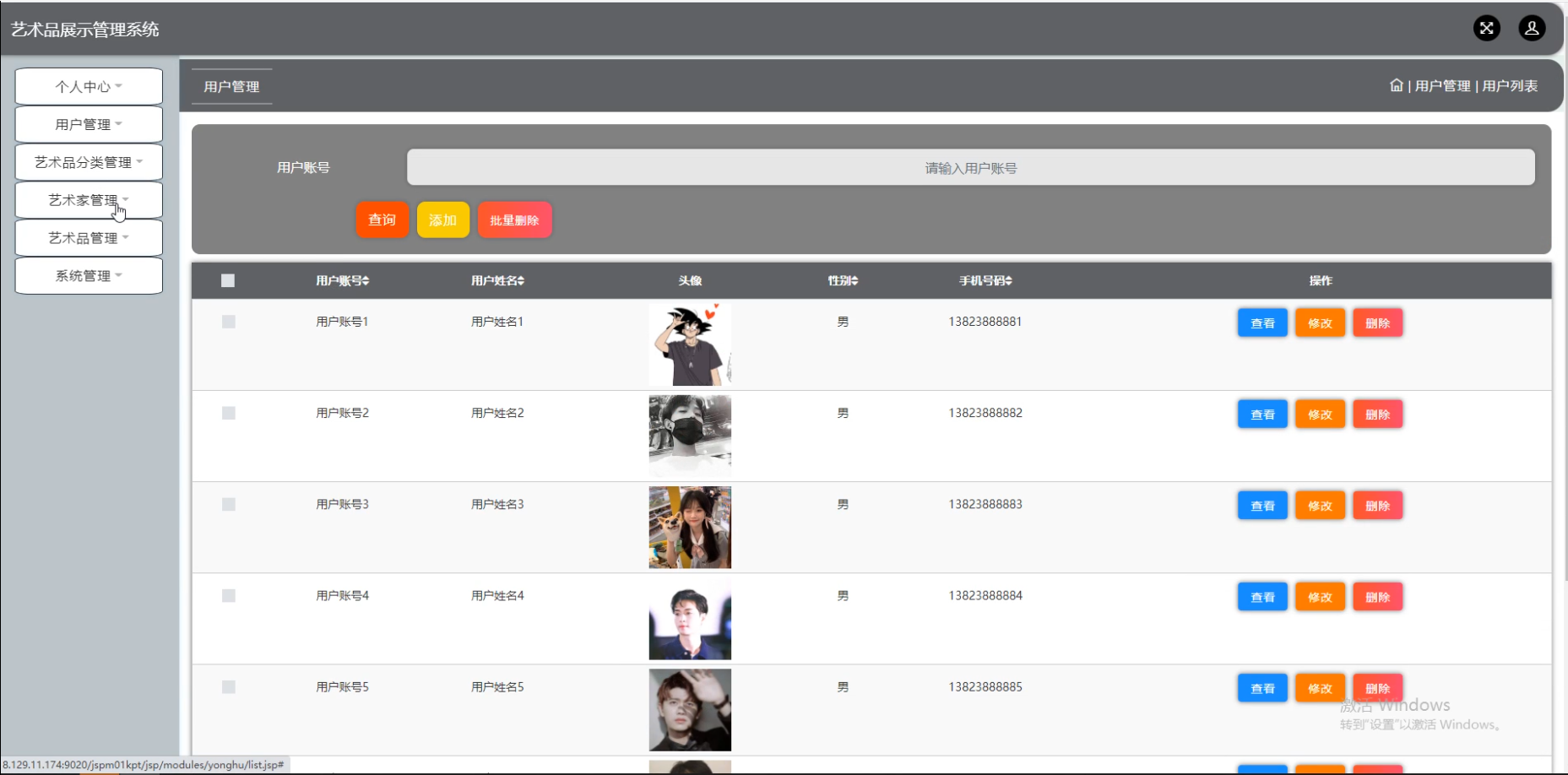Expand the 艺术品分类管理 sidebar menu
1568x775 pixels.
(89, 162)
